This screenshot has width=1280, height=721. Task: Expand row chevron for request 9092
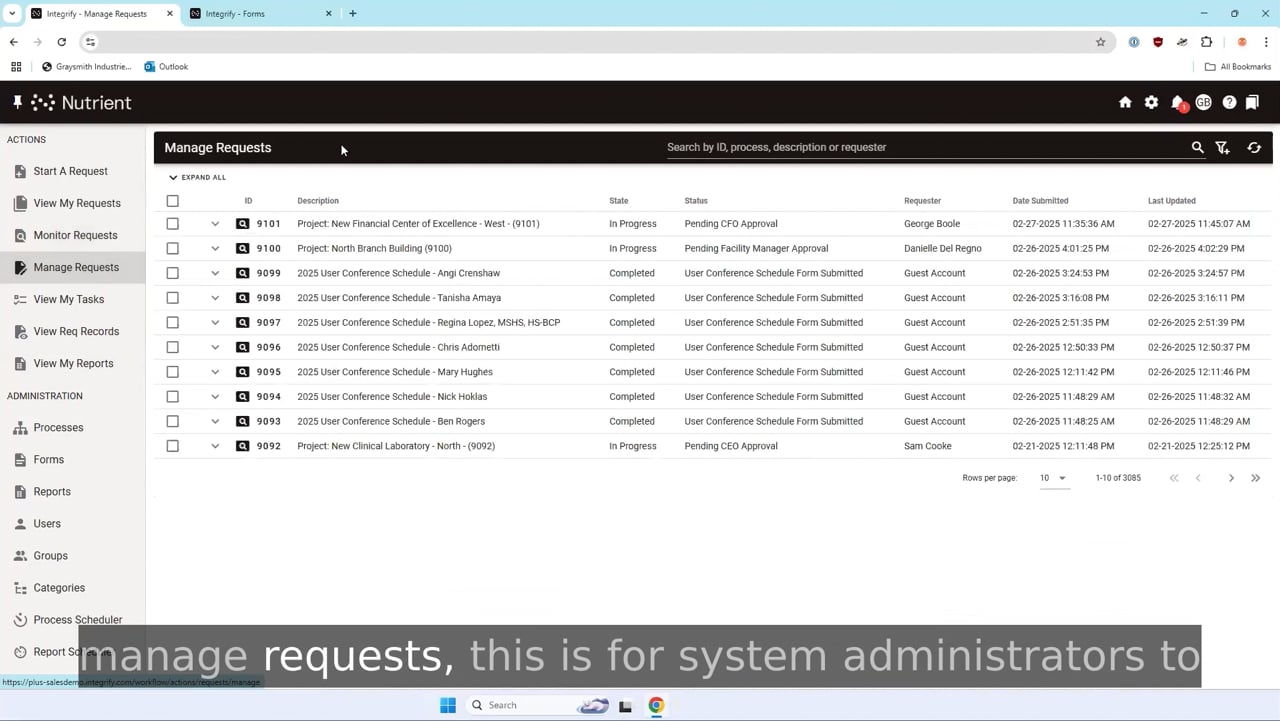coord(215,446)
